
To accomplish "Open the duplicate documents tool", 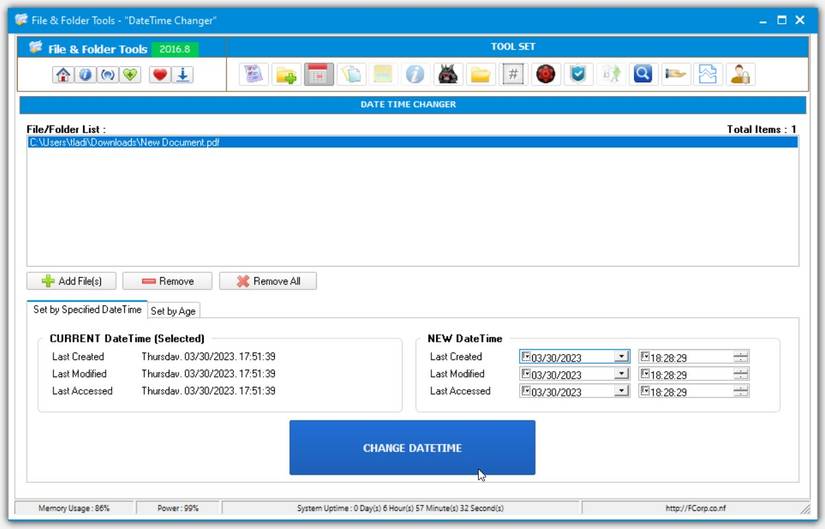I will (x=351, y=74).
